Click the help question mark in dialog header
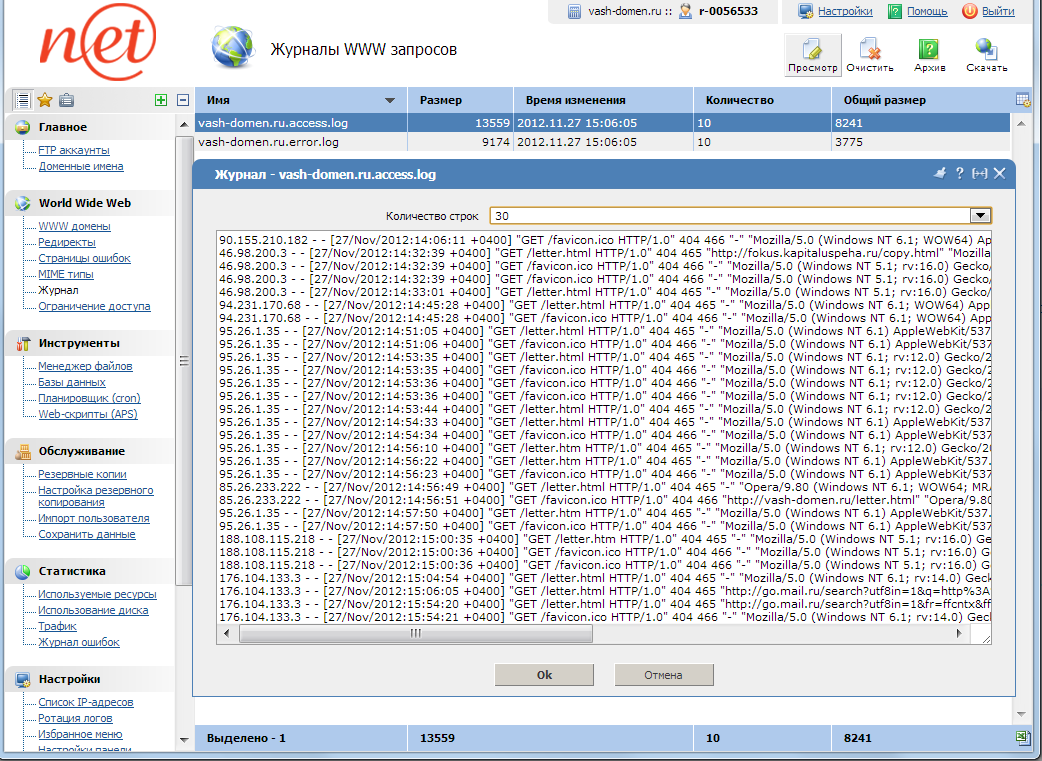The image size is (1042, 761). click(x=959, y=173)
